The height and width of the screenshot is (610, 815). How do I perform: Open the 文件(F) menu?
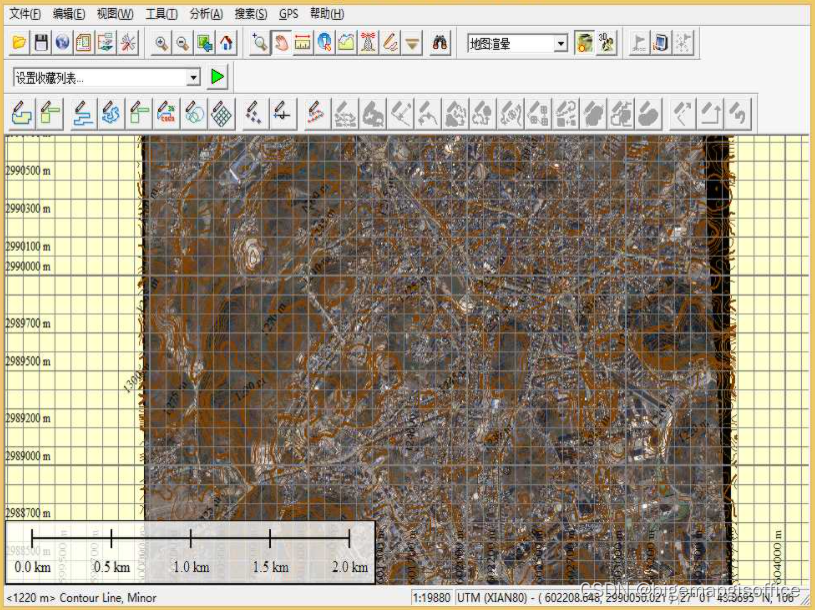click(x=25, y=14)
